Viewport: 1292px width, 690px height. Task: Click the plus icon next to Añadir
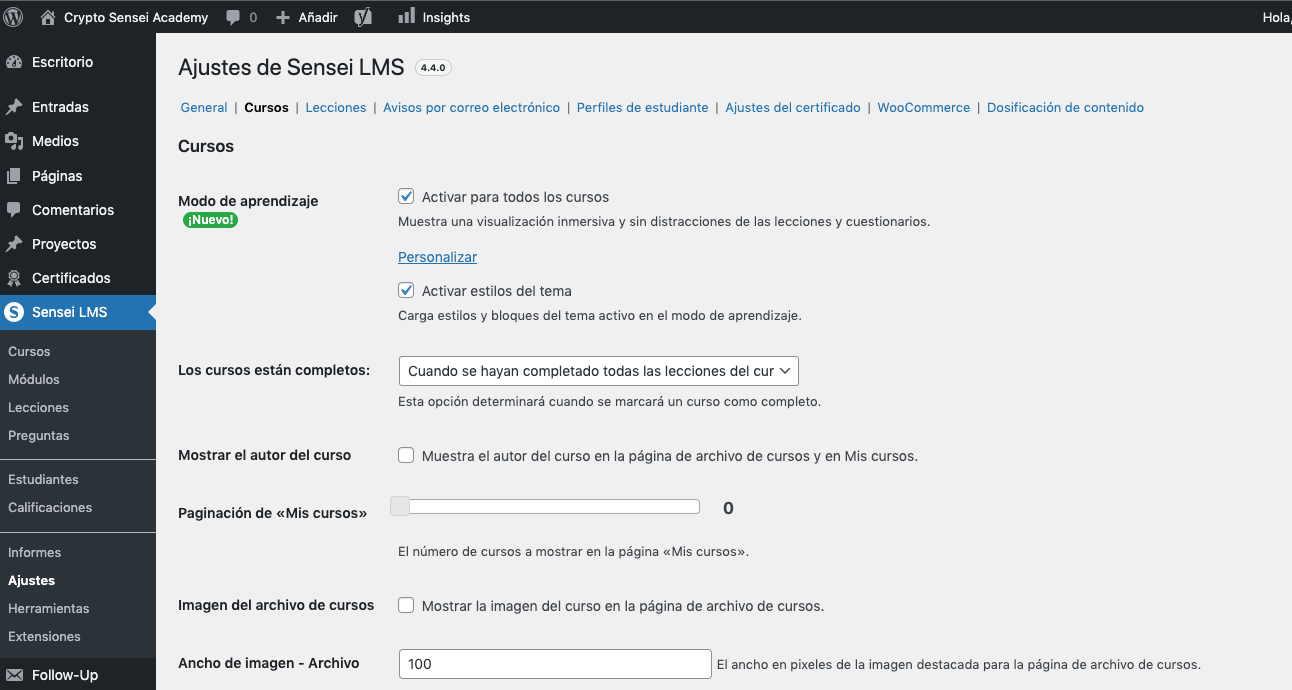283,17
